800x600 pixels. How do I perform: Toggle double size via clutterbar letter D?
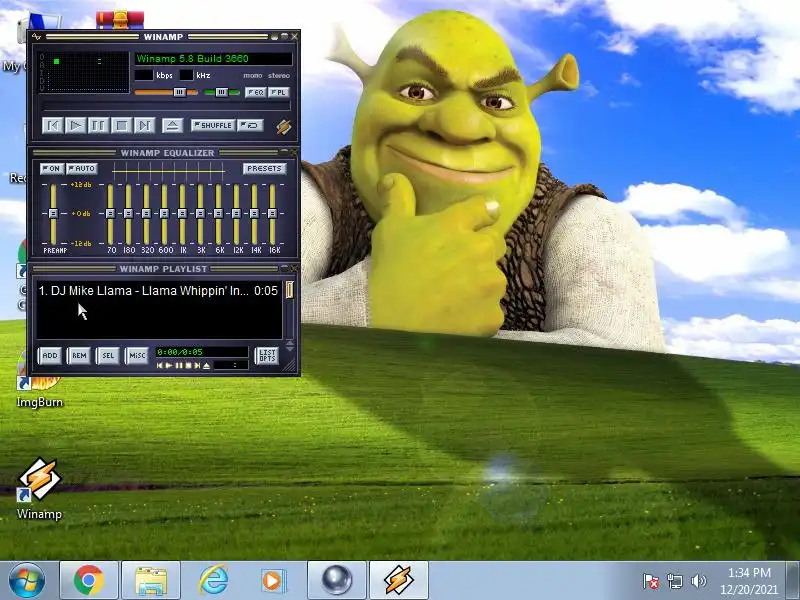point(42,80)
